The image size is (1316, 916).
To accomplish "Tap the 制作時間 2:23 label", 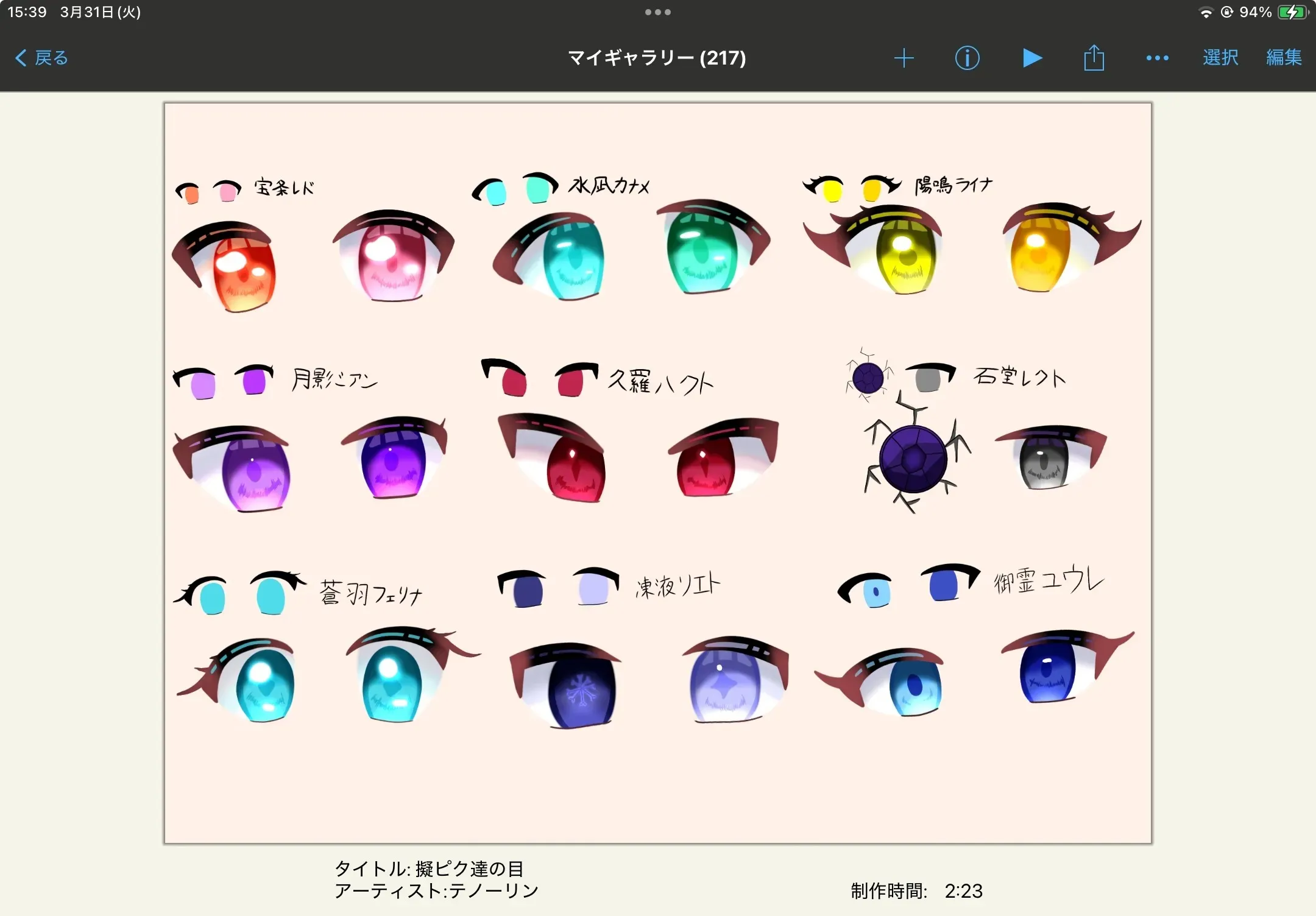I will 916,891.
